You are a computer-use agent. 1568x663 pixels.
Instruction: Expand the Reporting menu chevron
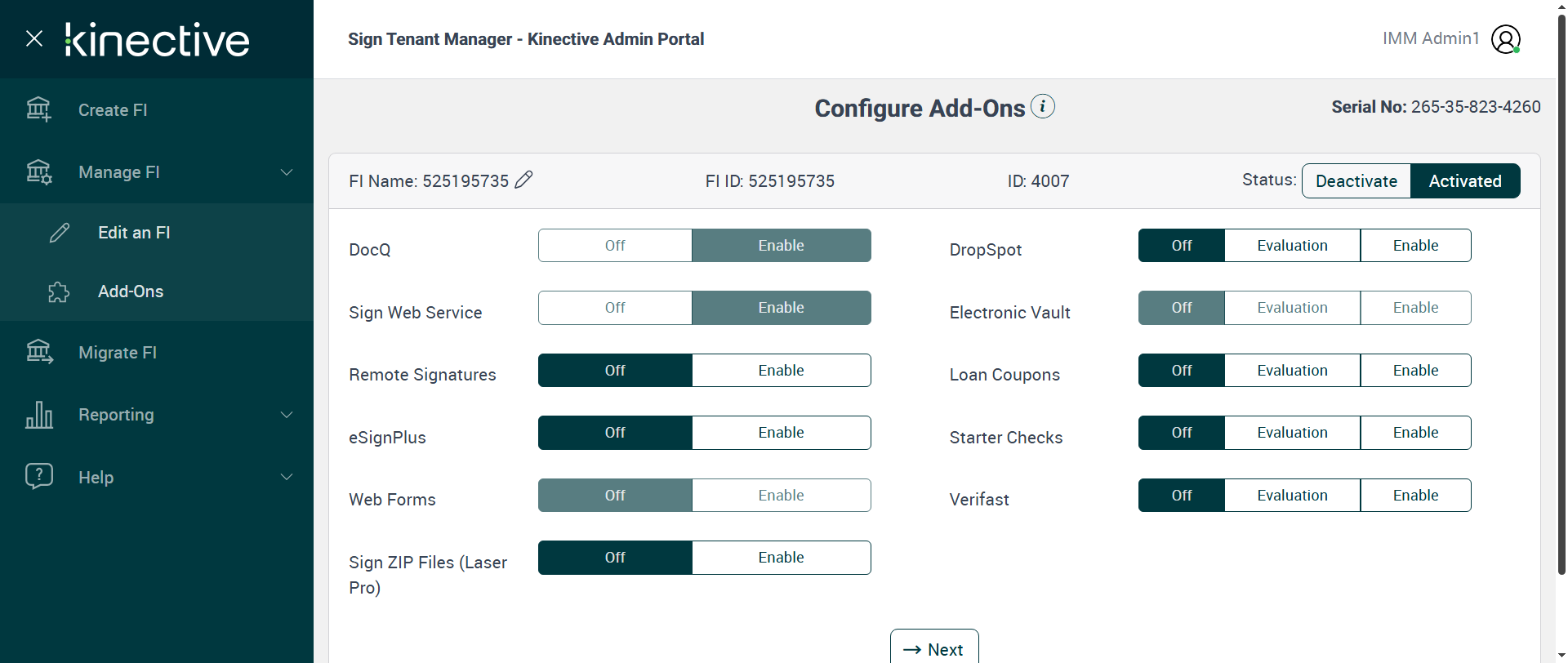(287, 415)
